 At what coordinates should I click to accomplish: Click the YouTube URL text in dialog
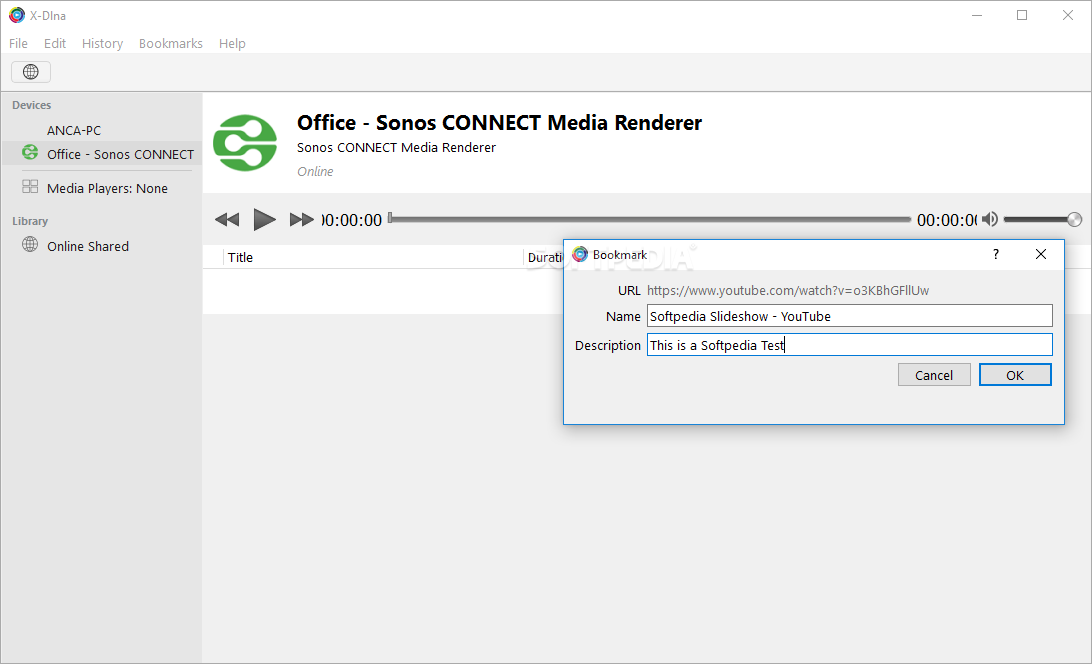pos(788,291)
